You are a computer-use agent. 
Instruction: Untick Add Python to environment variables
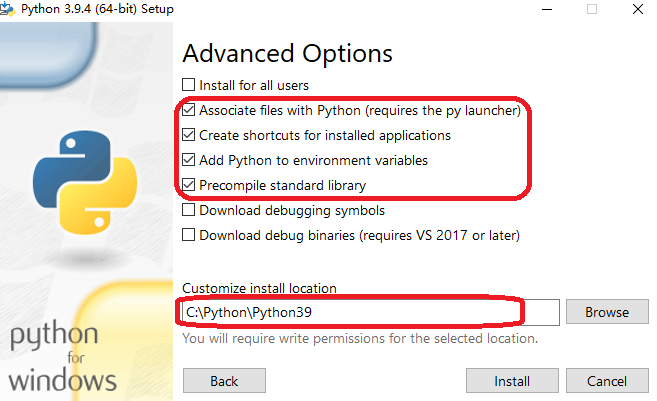click(x=189, y=160)
